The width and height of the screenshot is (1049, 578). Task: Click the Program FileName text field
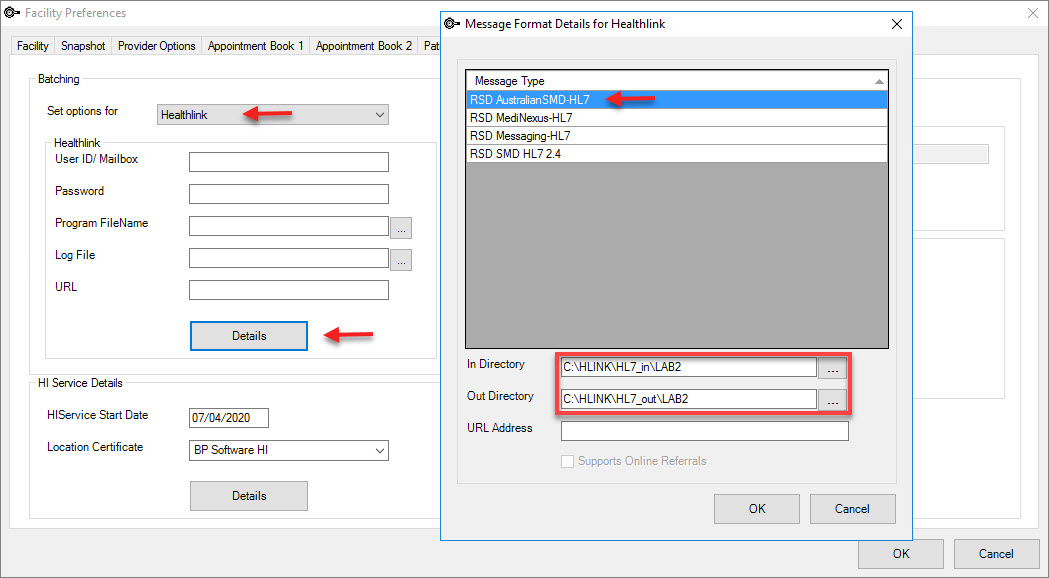click(x=289, y=226)
